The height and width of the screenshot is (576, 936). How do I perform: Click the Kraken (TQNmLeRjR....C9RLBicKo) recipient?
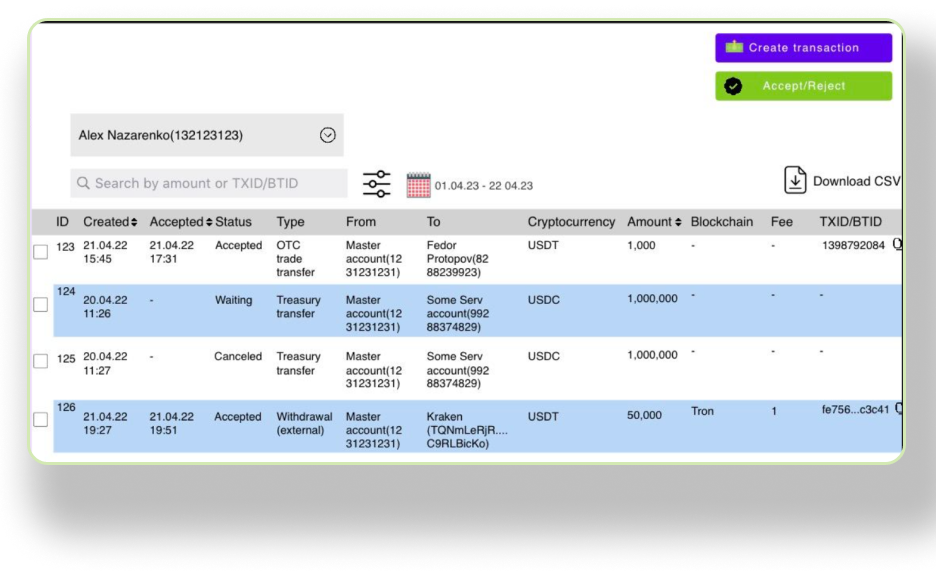(x=467, y=430)
